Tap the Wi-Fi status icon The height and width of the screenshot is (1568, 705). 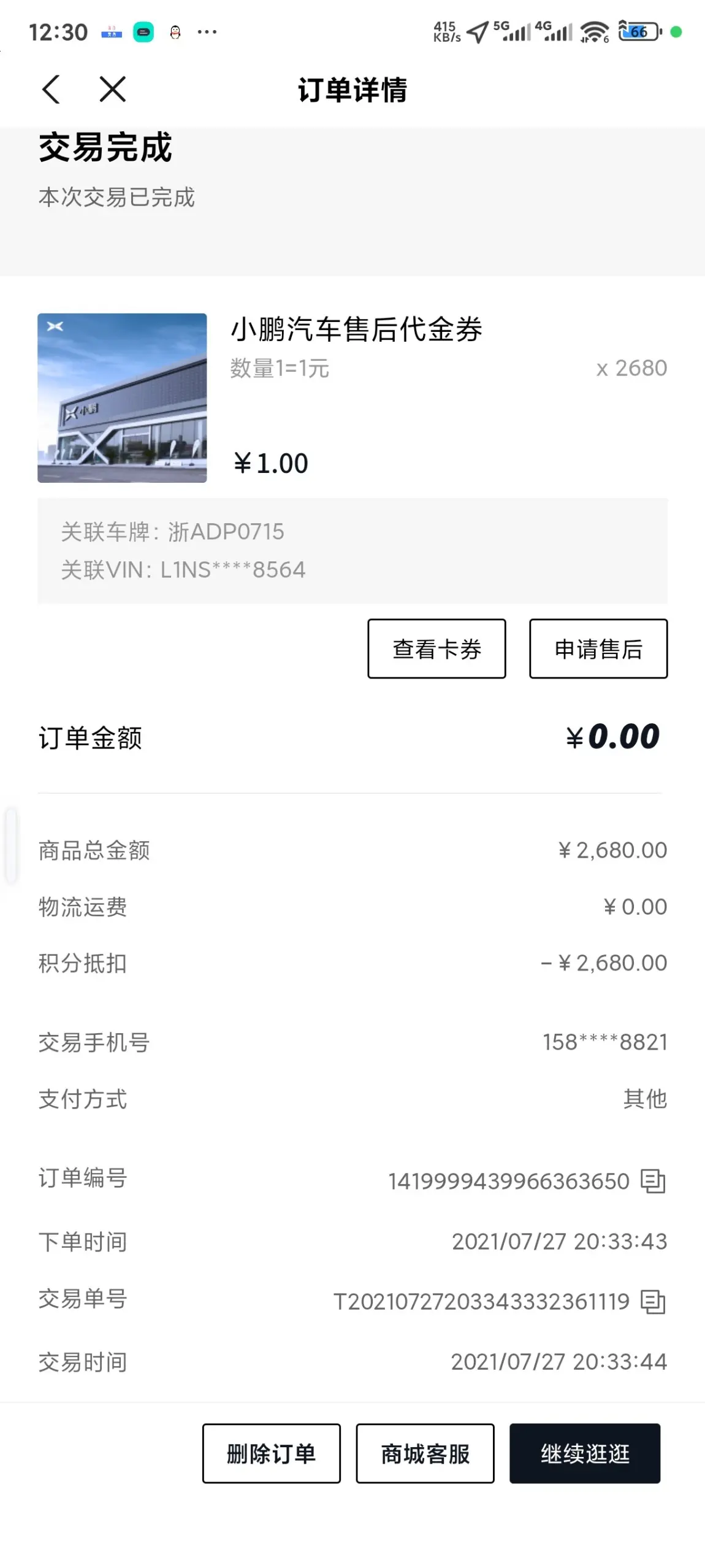coord(594,32)
